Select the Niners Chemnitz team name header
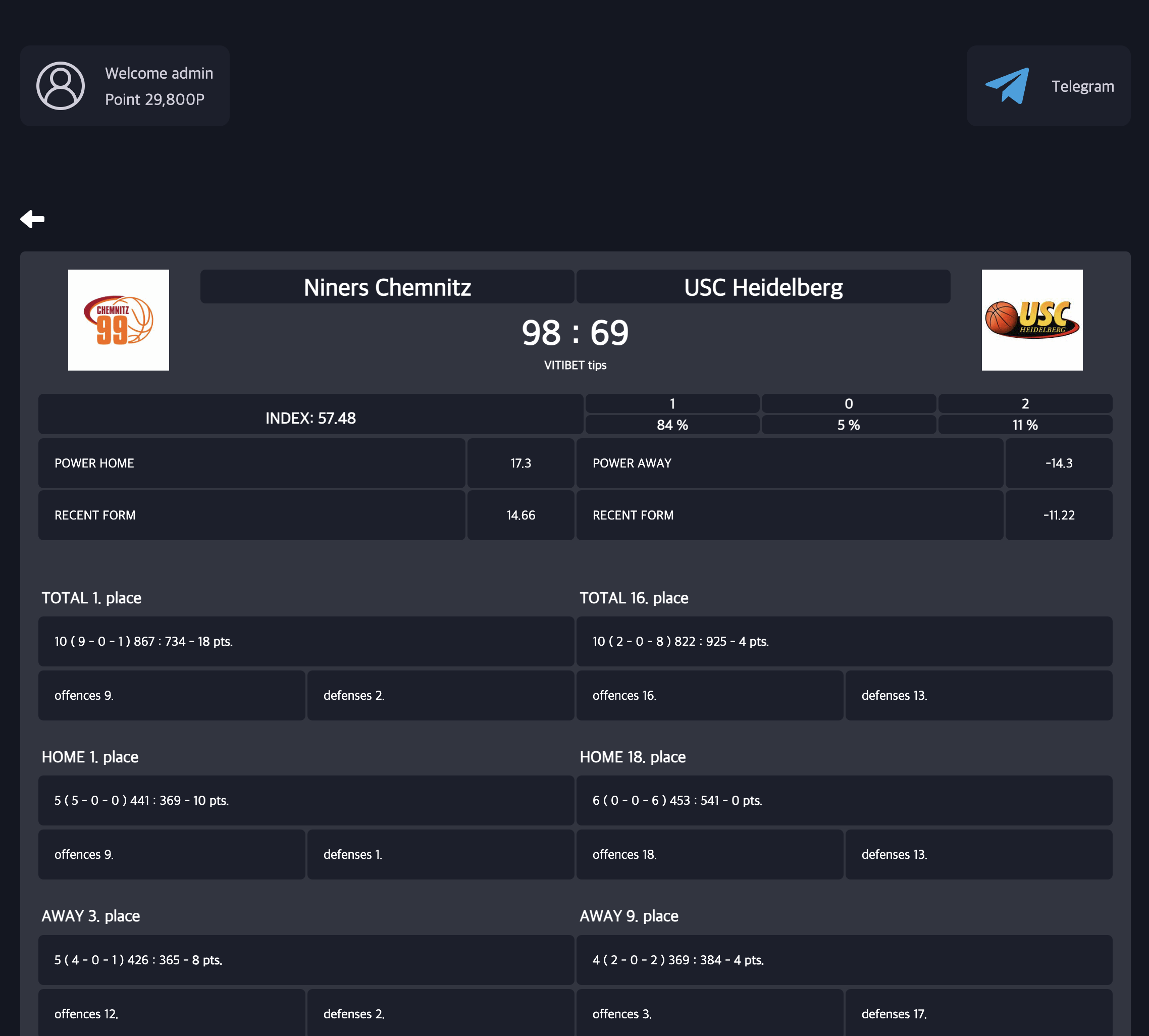Screen dimensions: 1149x1036 387,287
